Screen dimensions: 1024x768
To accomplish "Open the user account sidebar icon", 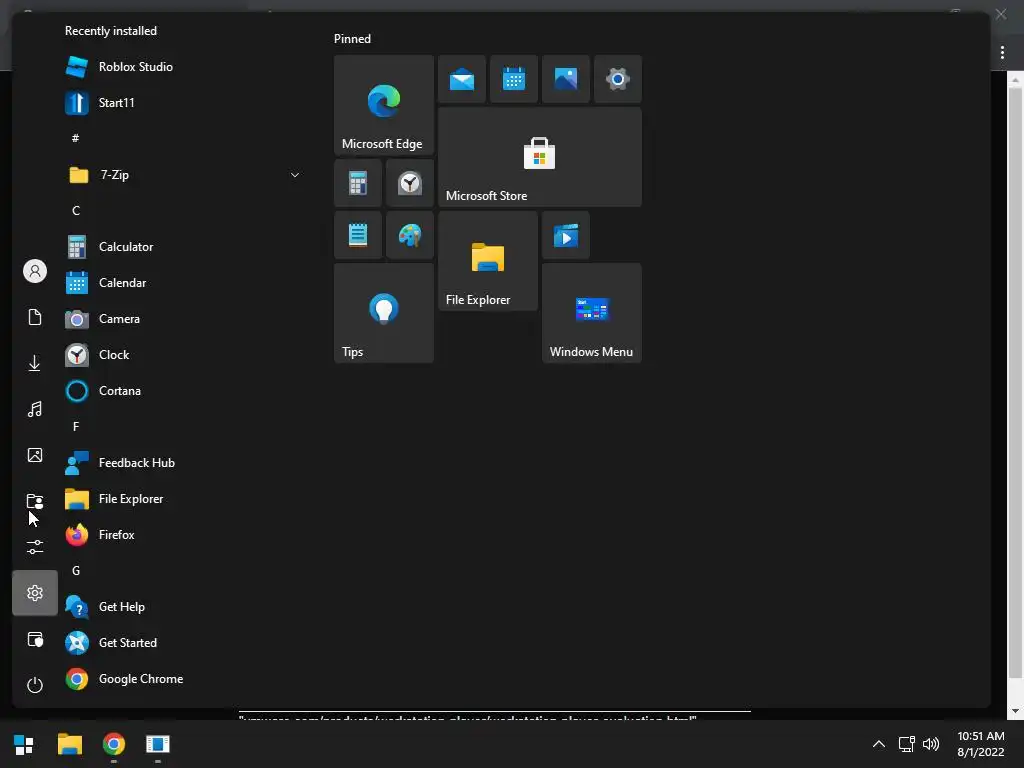I will click(x=35, y=271).
